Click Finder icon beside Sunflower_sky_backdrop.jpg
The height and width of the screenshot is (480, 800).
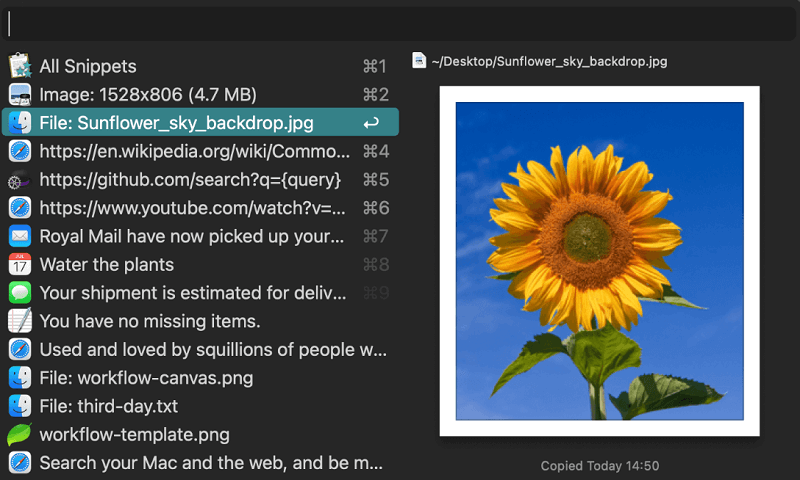(x=20, y=122)
